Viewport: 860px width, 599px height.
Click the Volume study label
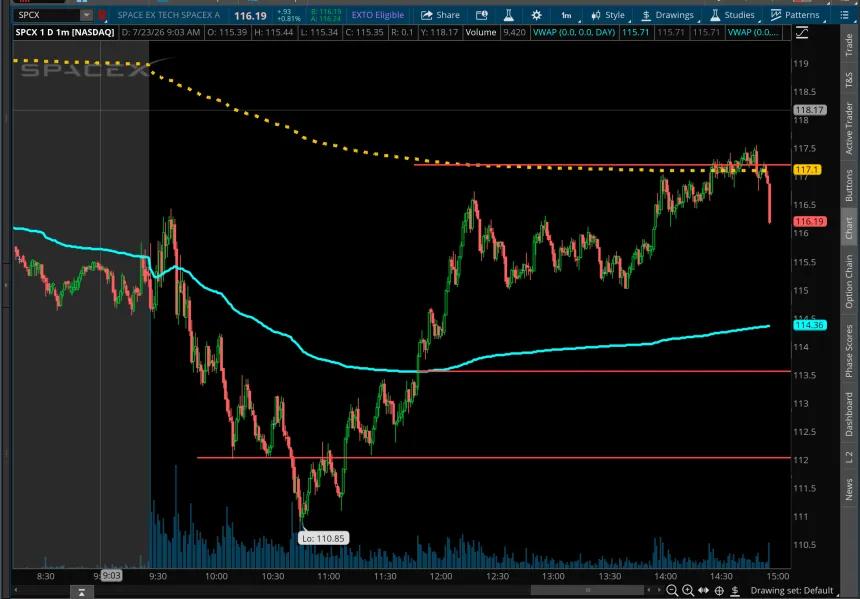tap(480, 32)
